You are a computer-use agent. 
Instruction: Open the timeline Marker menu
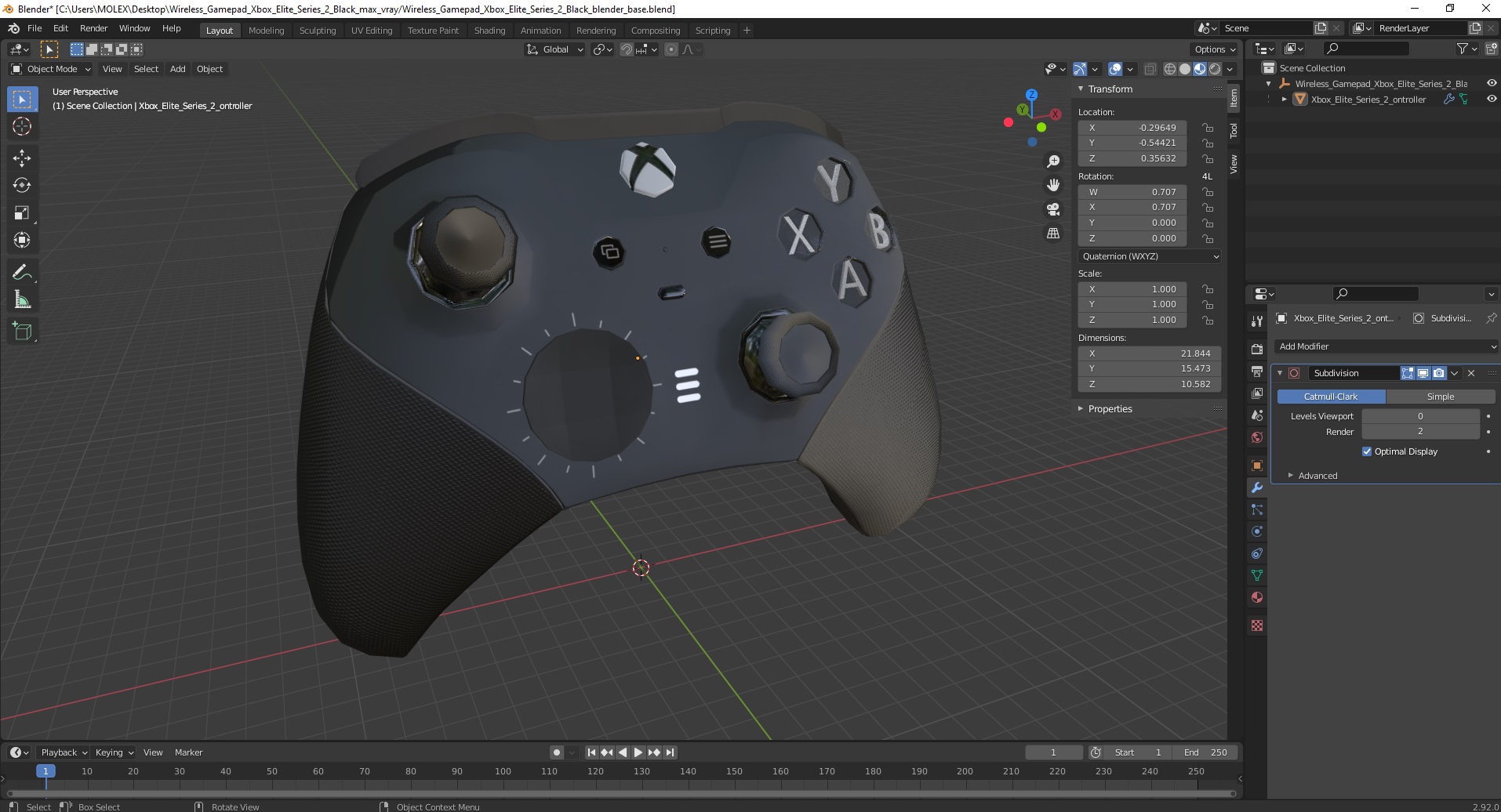(188, 752)
